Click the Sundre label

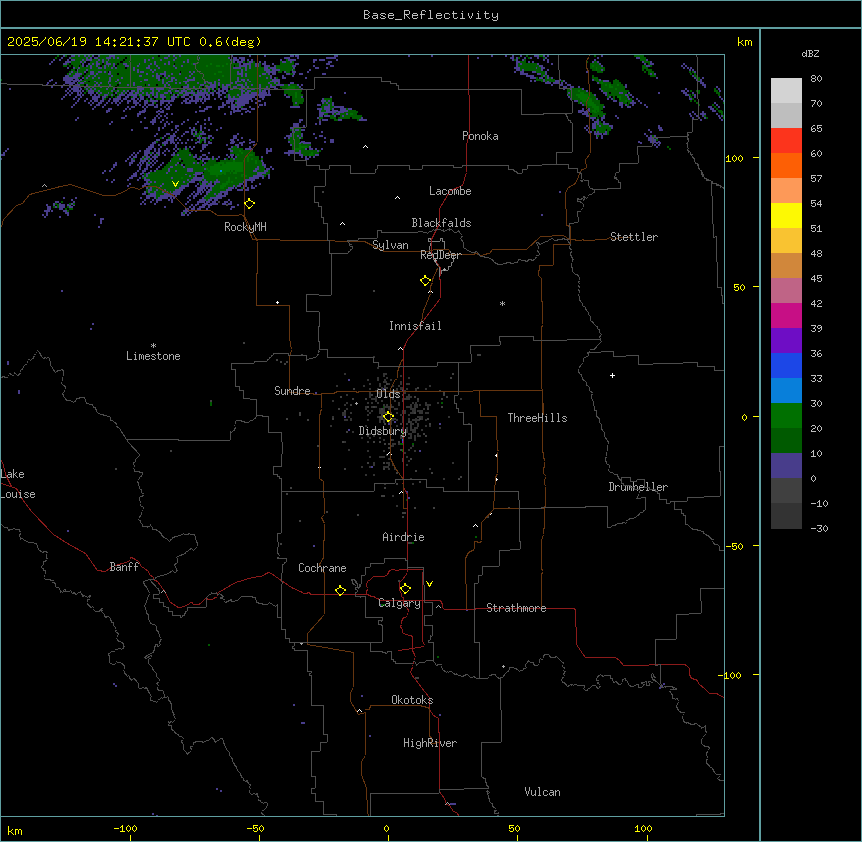coord(292,391)
